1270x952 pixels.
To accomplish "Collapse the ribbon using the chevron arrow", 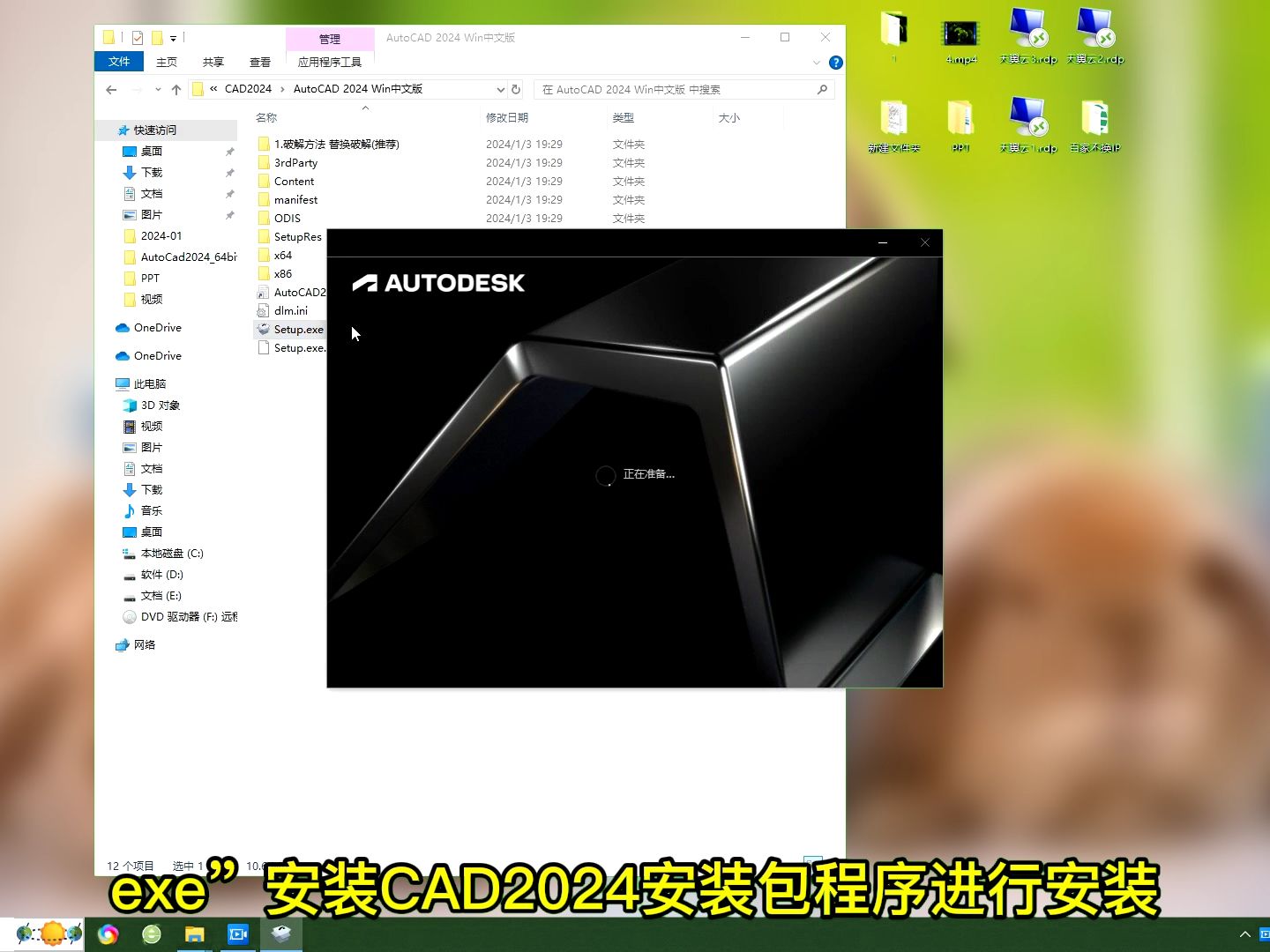I will click(x=817, y=62).
